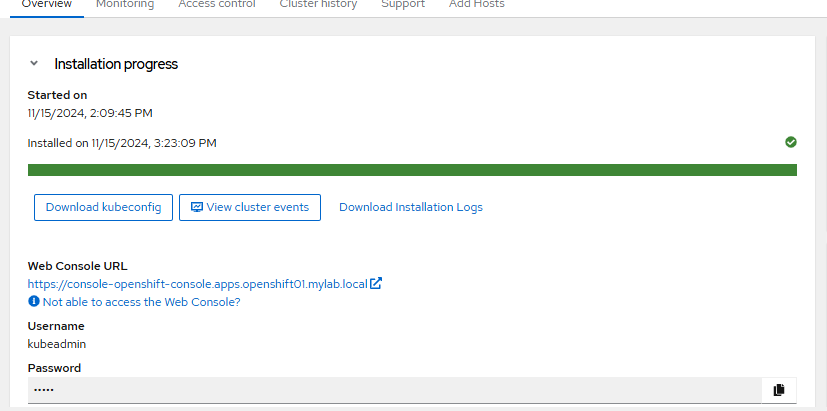Go to the Access control tab

click(216, 4)
